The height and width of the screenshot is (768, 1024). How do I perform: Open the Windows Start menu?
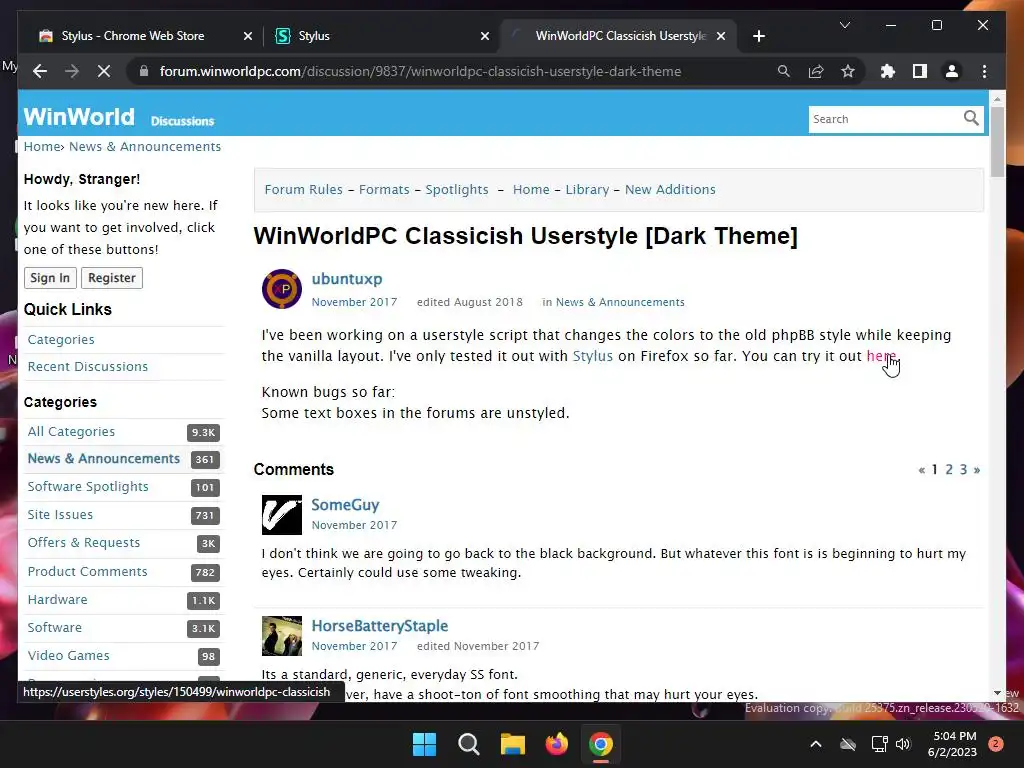coord(424,744)
